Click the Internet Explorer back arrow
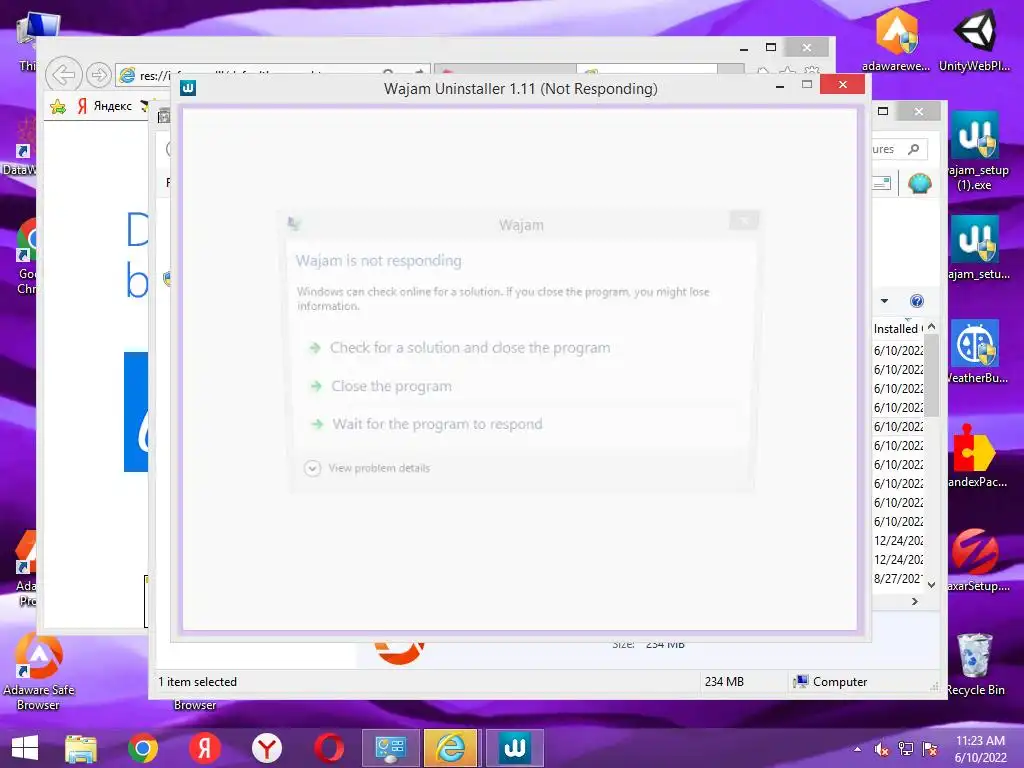 63,75
